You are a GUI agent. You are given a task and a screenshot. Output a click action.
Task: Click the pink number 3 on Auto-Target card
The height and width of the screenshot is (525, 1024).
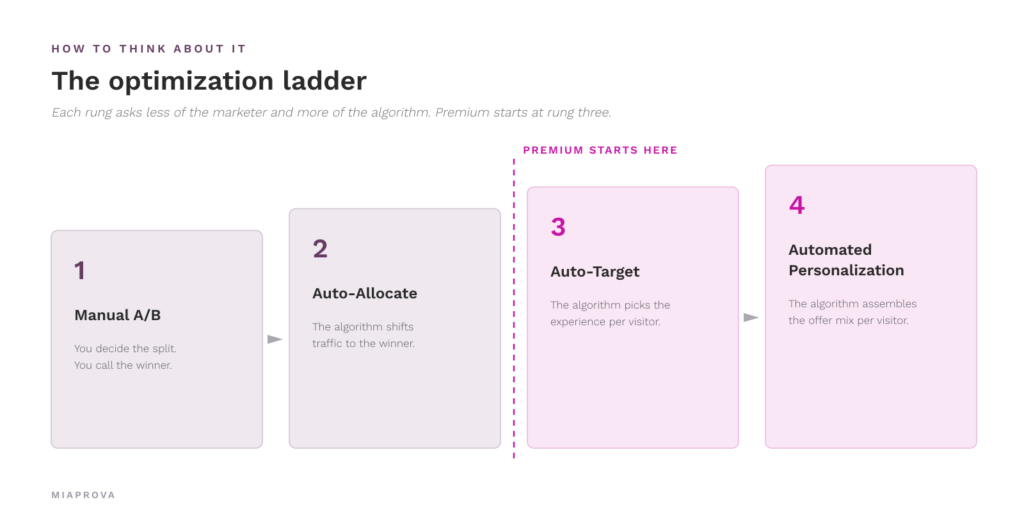[558, 227]
